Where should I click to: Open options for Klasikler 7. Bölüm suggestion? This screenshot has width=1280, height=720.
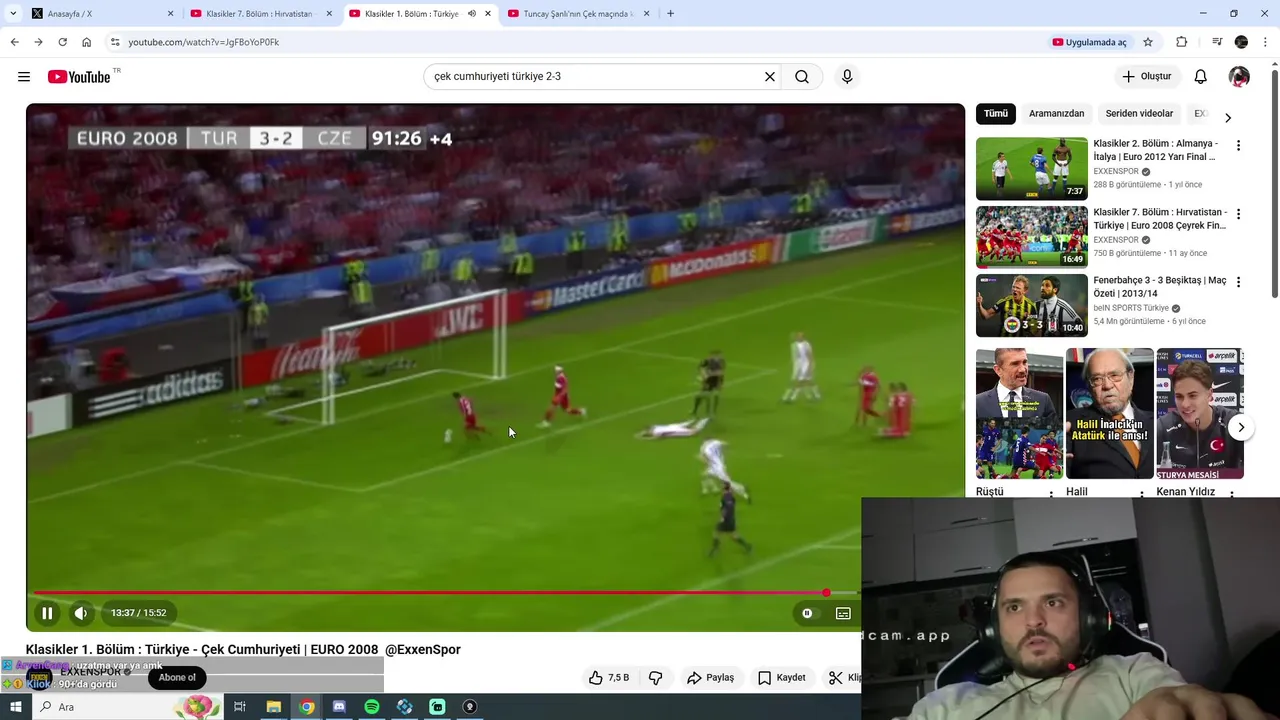pyautogui.click(x=1238, y=214)
